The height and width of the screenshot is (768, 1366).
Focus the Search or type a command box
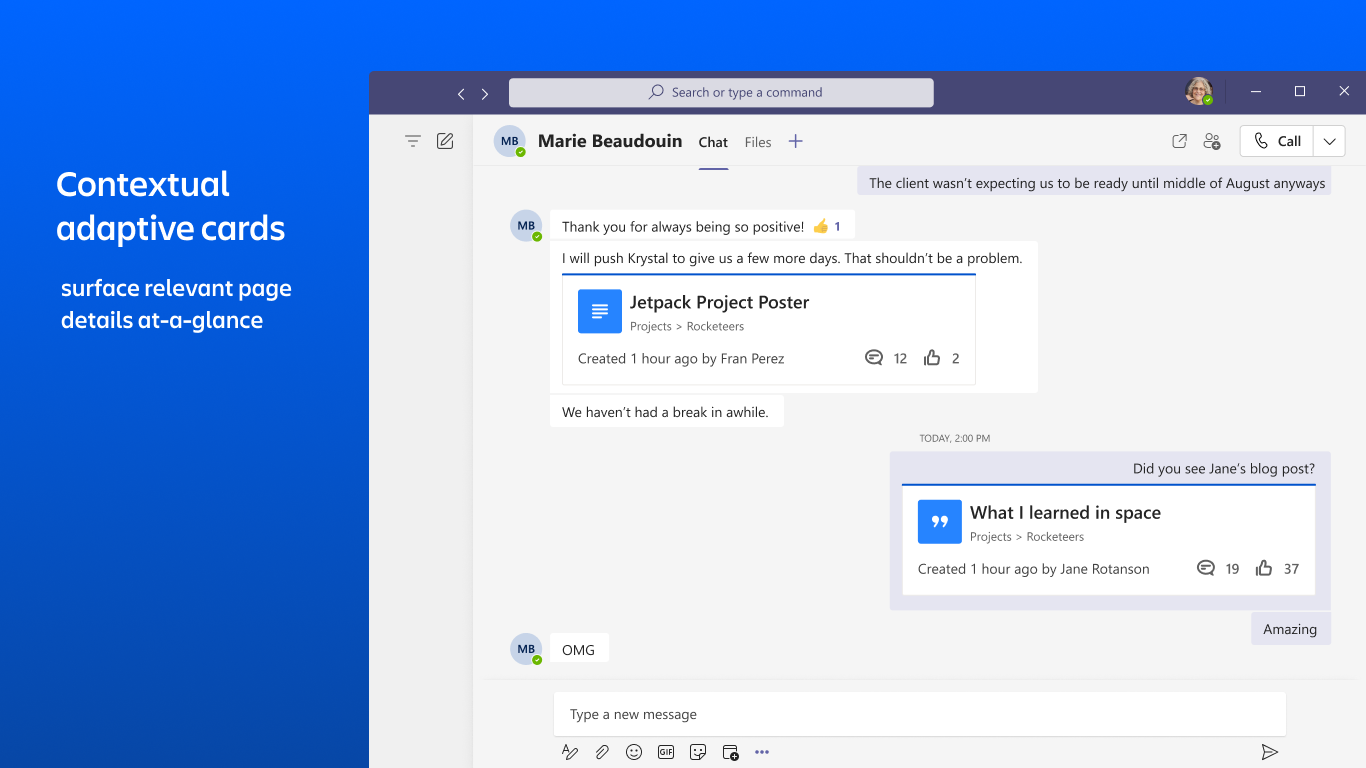(721, 93)
